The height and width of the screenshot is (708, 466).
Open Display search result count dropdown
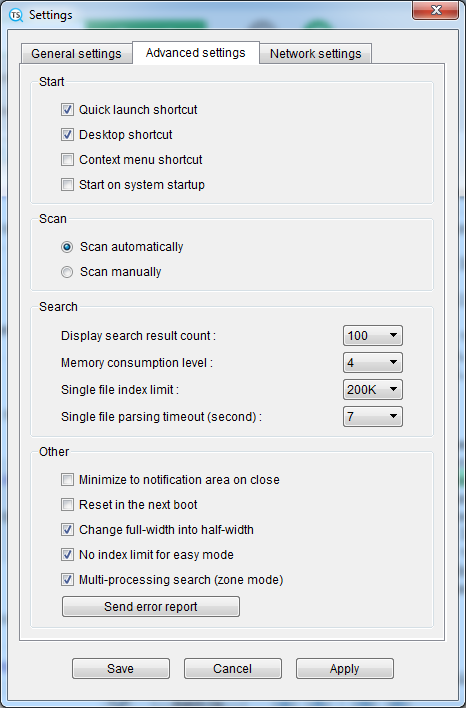[373, 335]
